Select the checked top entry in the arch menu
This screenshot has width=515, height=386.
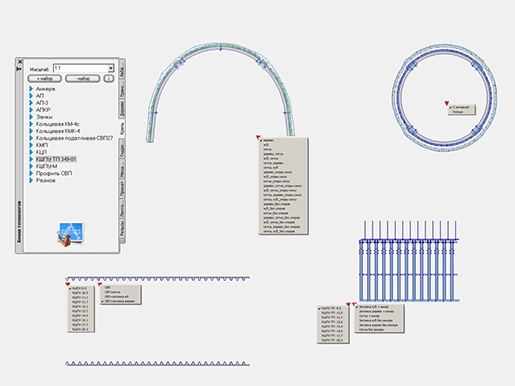click(x=269, y=140)
